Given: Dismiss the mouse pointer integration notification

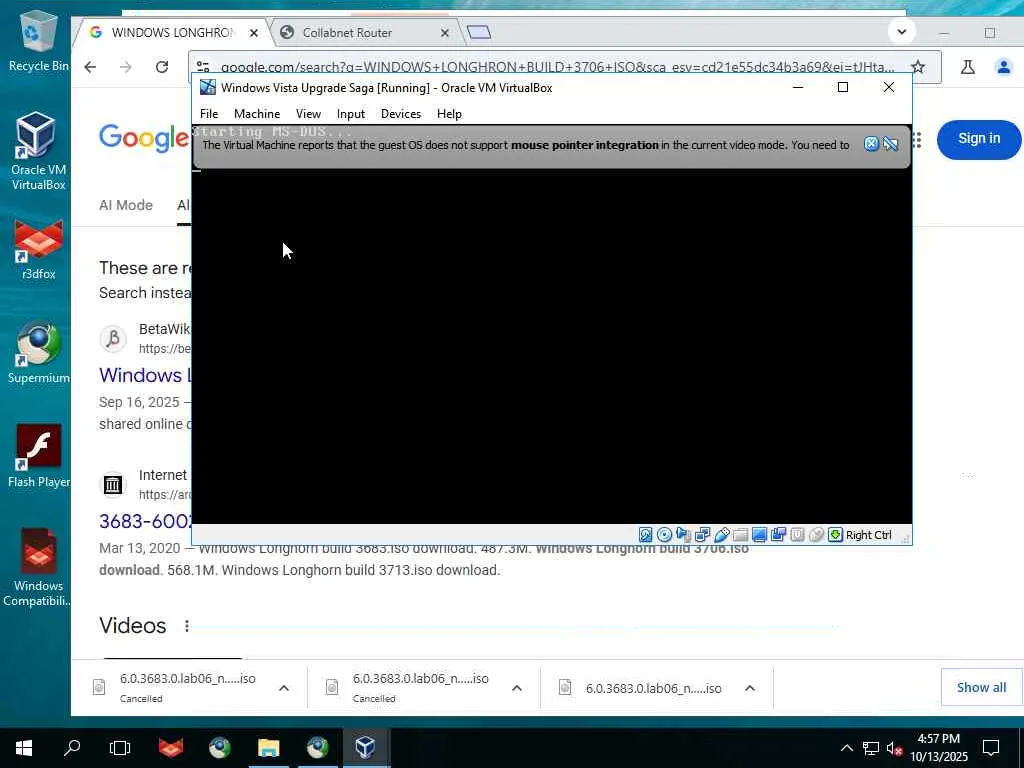Looking at the screenshot, I should pyautogui.click(x=871, y=144).
